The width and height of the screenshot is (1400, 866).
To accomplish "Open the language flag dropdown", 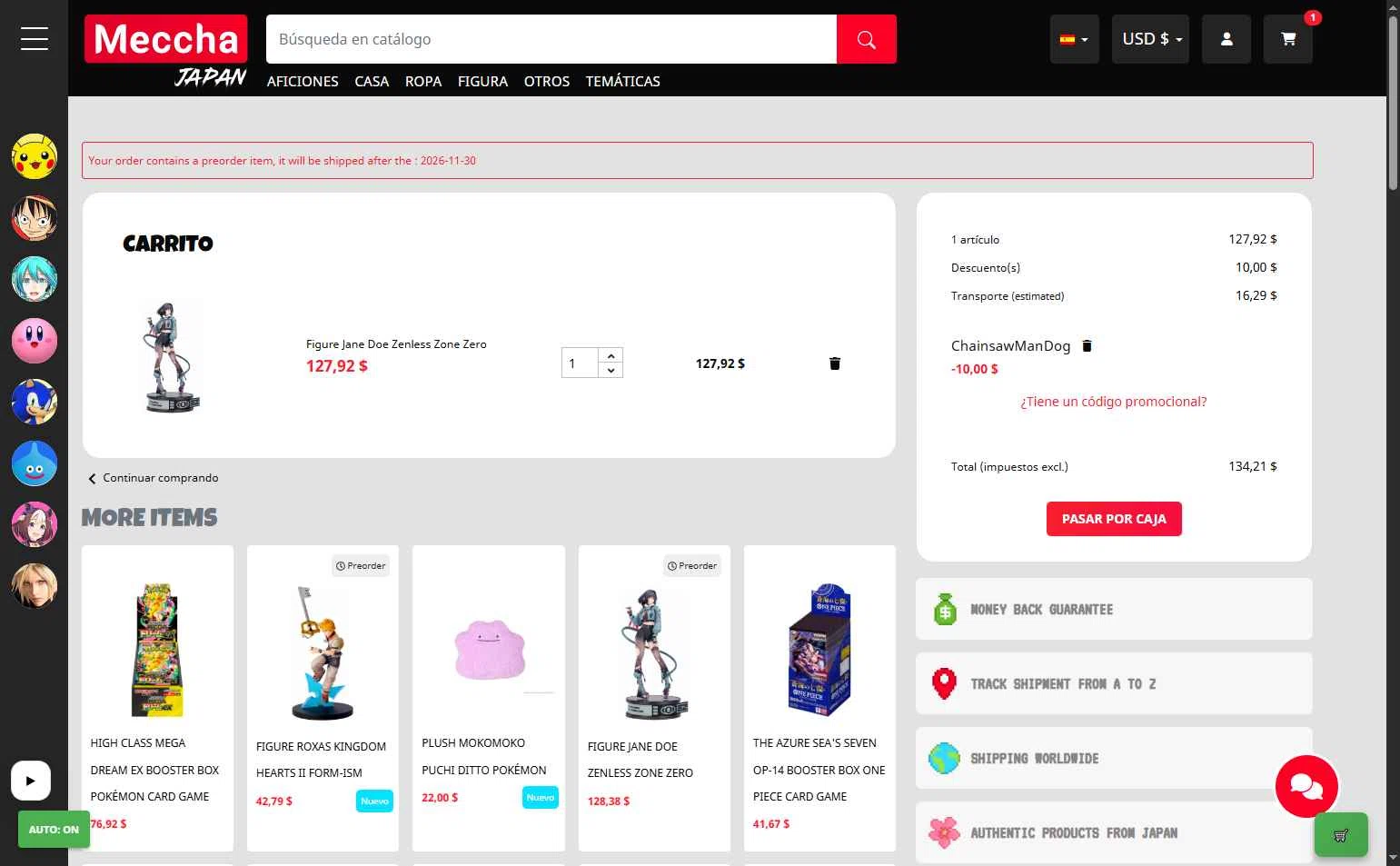I will [x=1074, y=39].
